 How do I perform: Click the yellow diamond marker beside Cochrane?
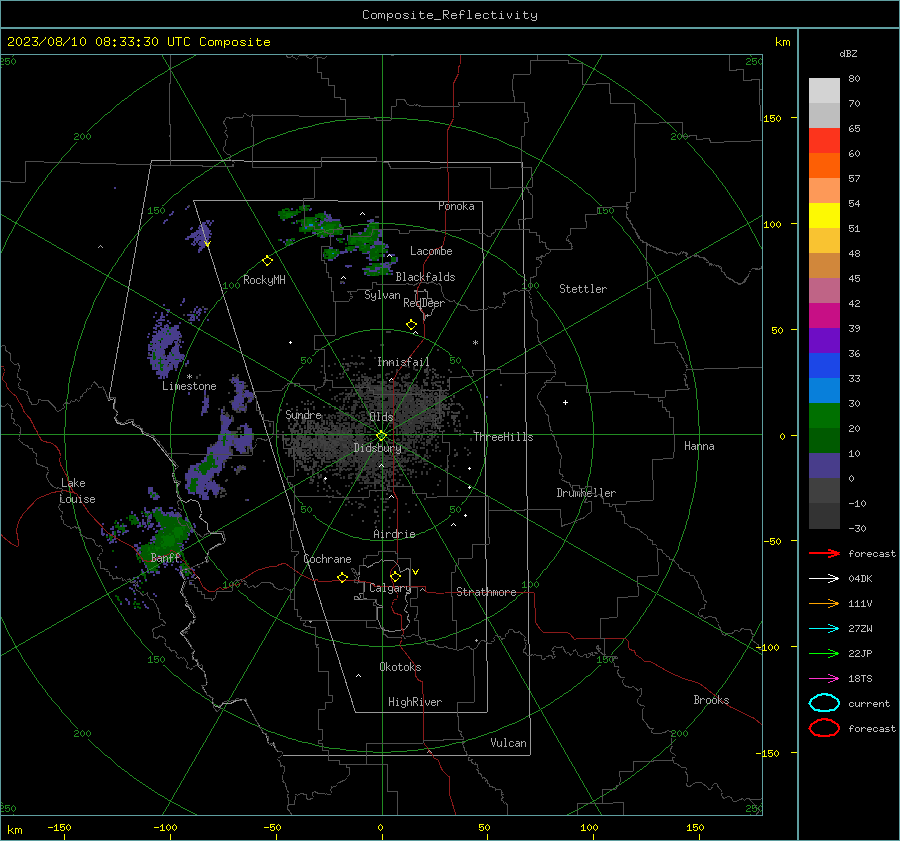coord(342,577)
